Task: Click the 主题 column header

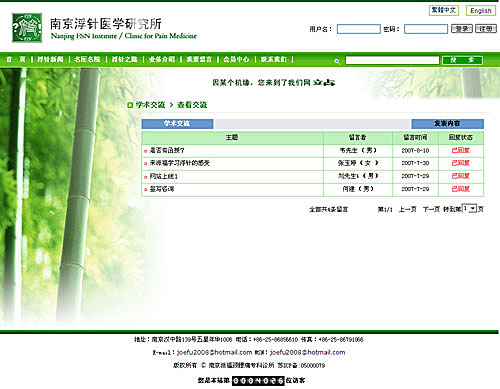Action: 232,137
